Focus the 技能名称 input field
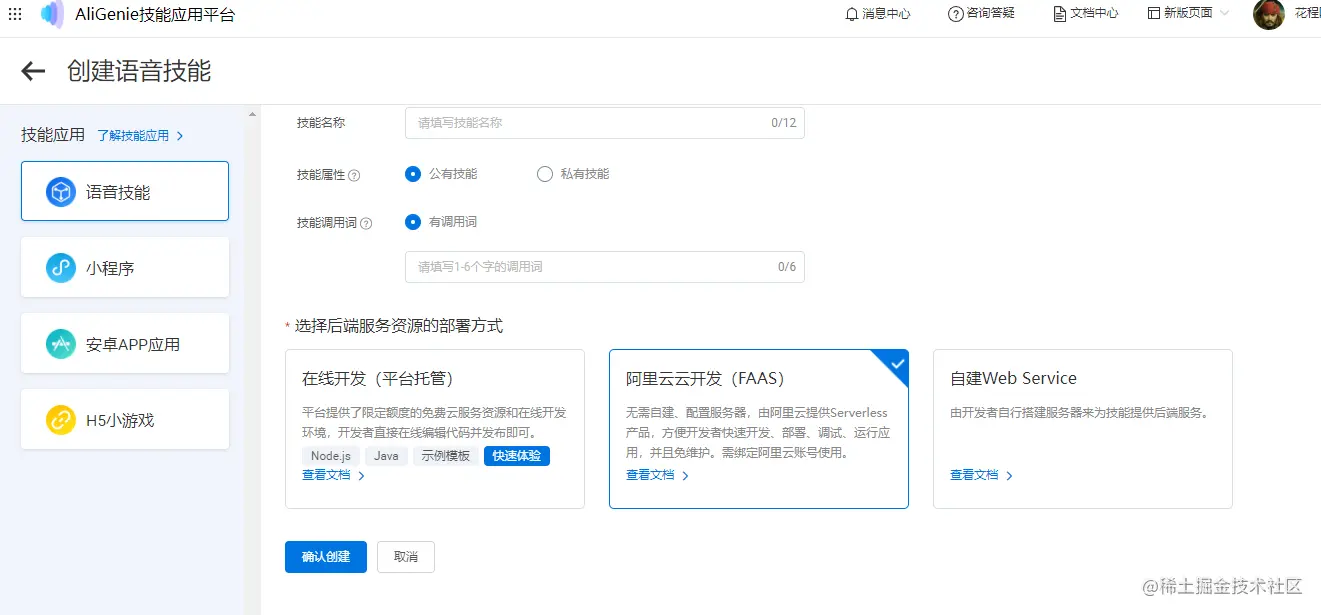 pyautogui.click(x=605, y=123)
